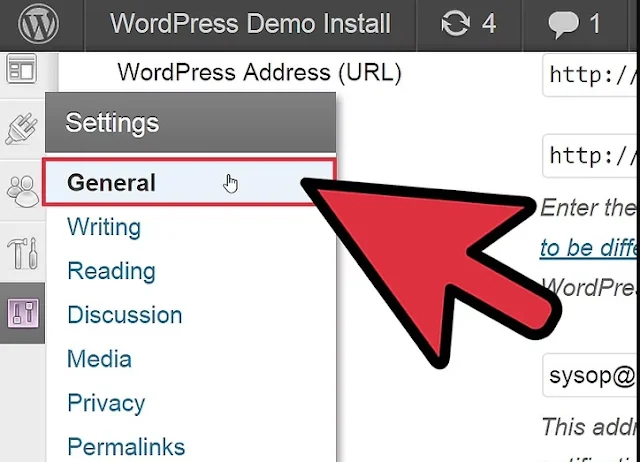Open the comments bubble showing 1
640x462 pixels.
(x=574, y=24)
